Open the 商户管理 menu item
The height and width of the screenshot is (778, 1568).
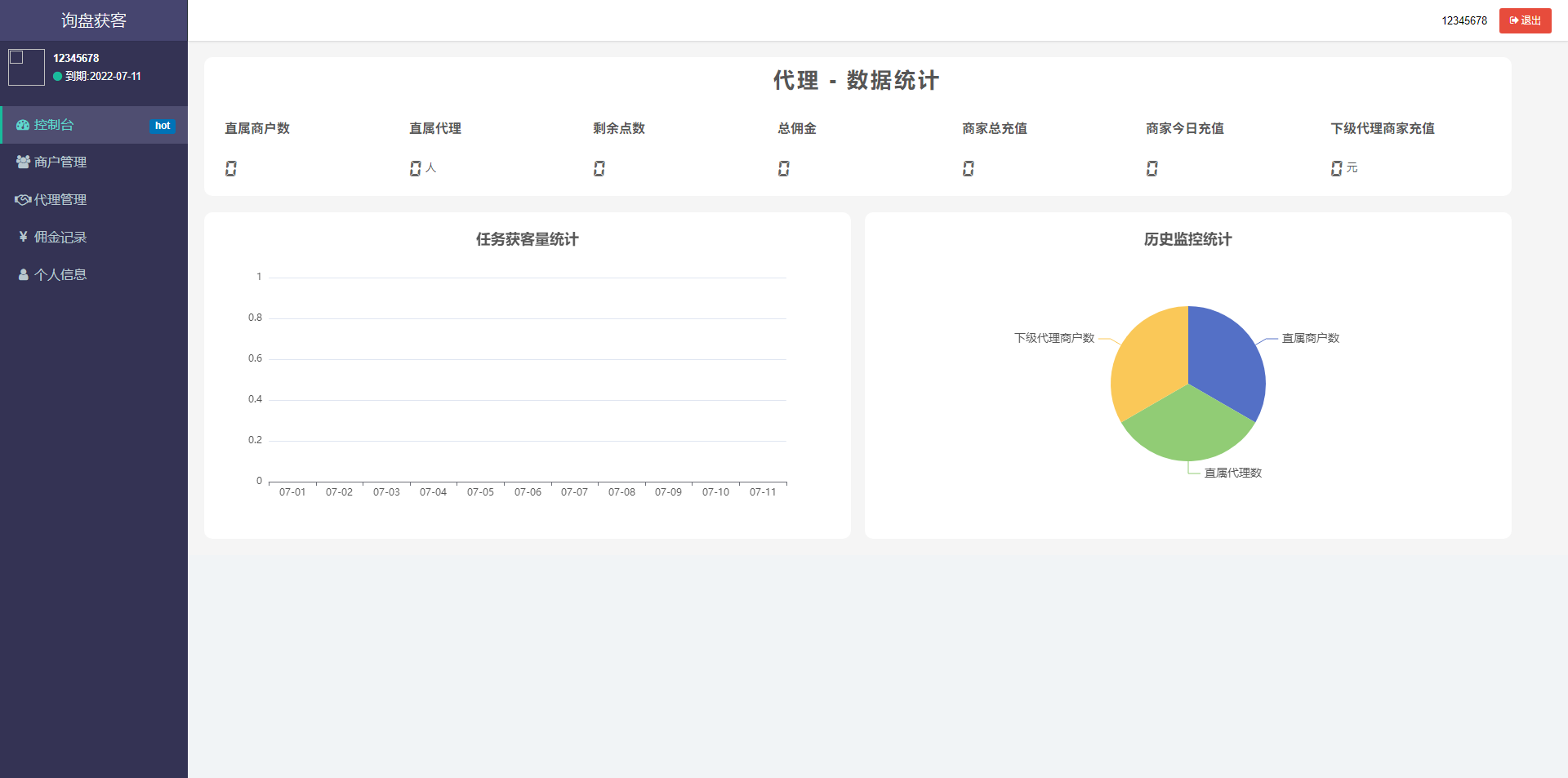pos(60,162)
